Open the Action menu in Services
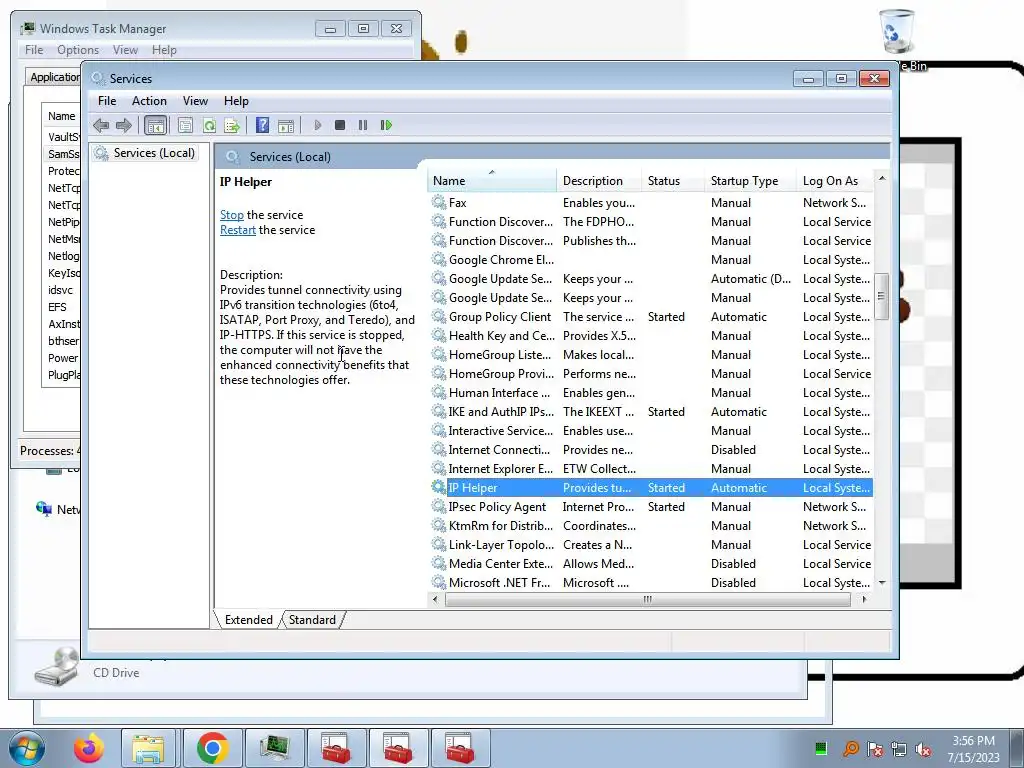The image size is (1024, 768). 149,101
